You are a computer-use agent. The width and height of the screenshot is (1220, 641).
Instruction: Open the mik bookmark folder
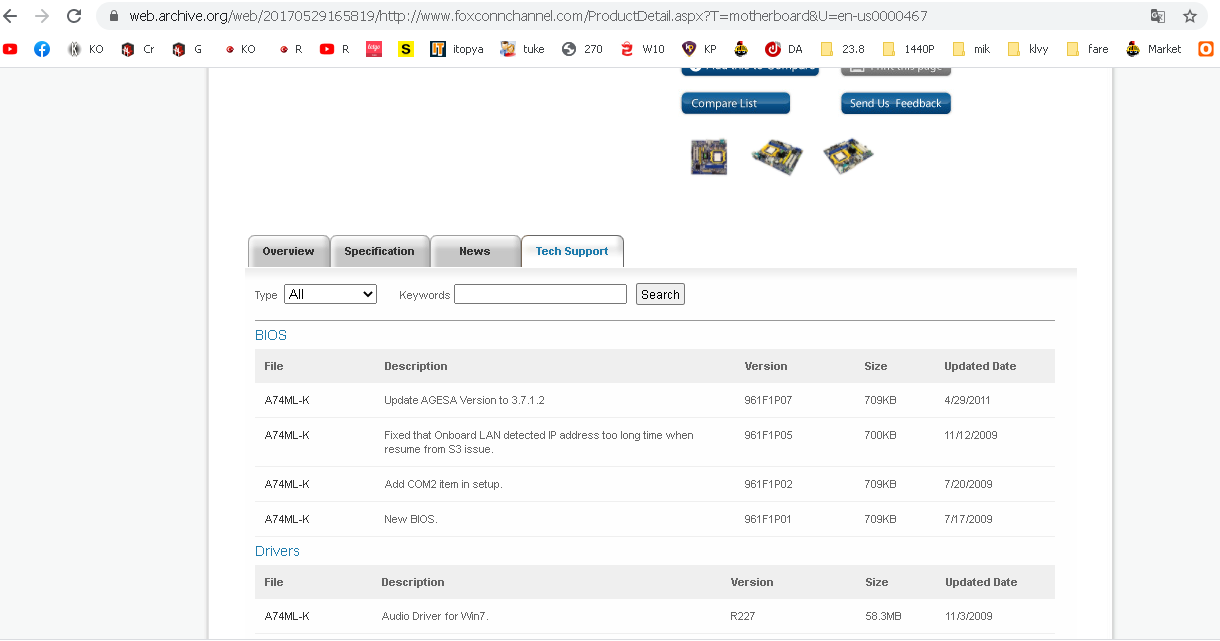[x=972, y=48]
